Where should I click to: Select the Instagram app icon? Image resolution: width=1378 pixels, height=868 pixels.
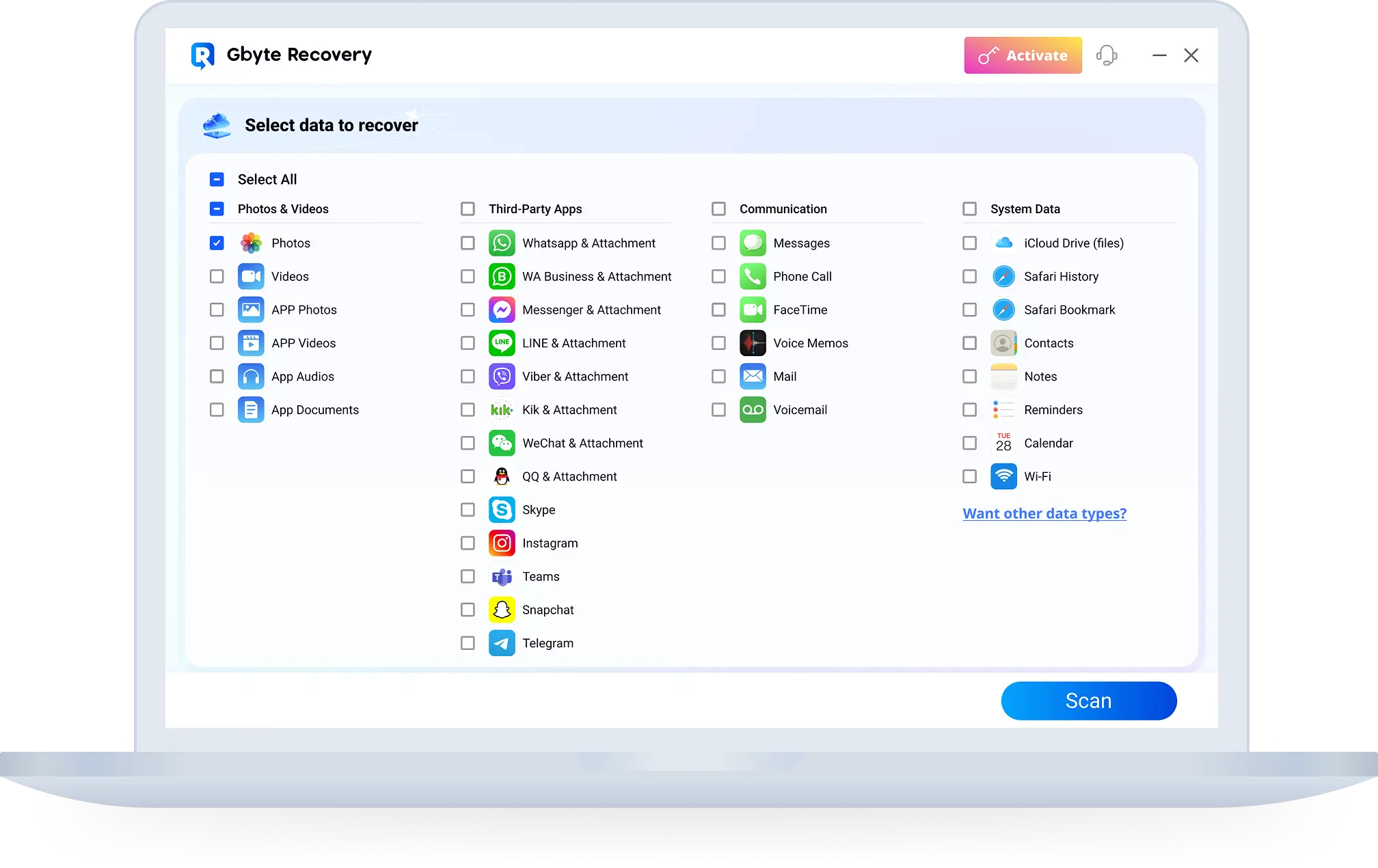click(502, 543)
